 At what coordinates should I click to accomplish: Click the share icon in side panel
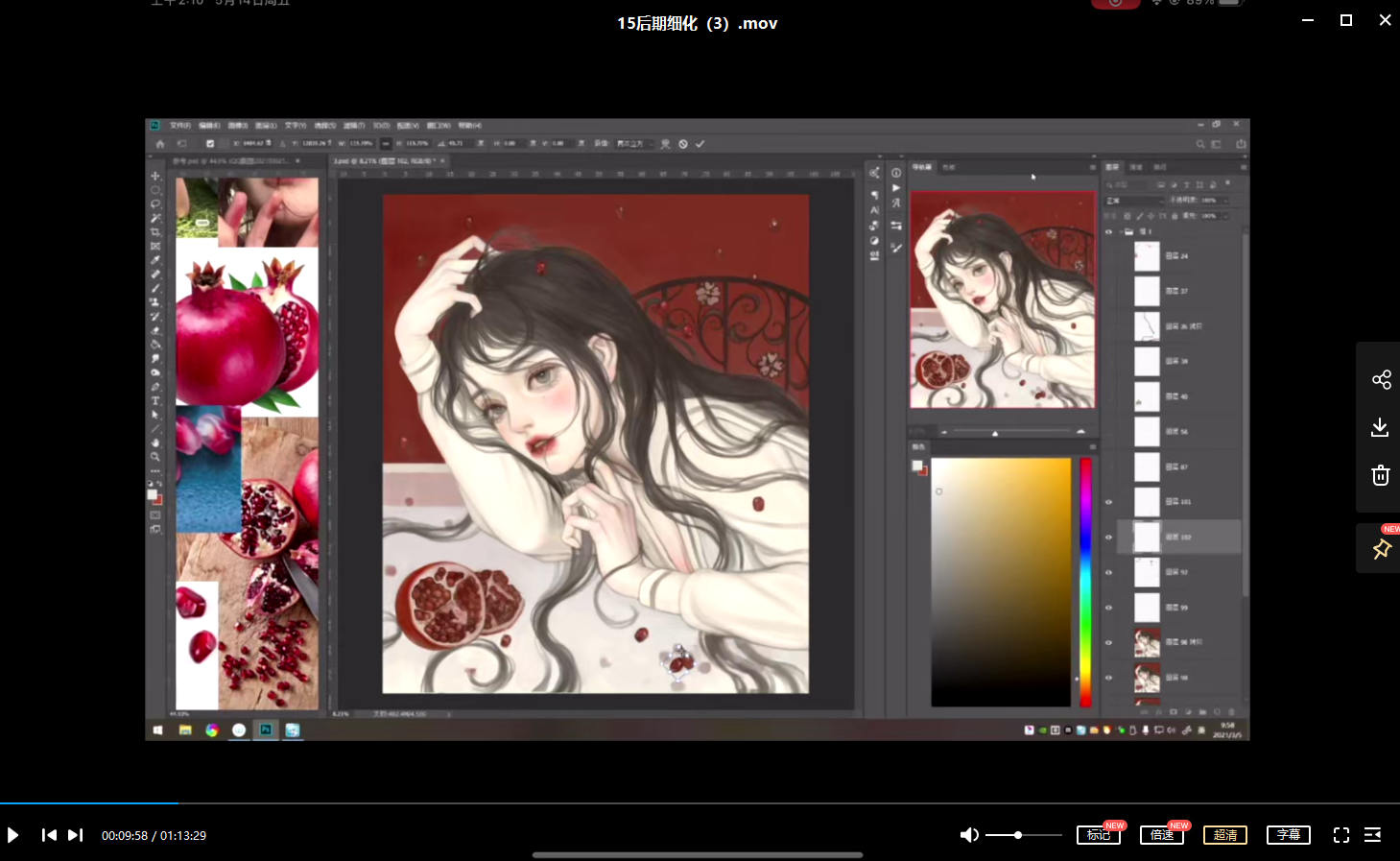[1381, 380]
